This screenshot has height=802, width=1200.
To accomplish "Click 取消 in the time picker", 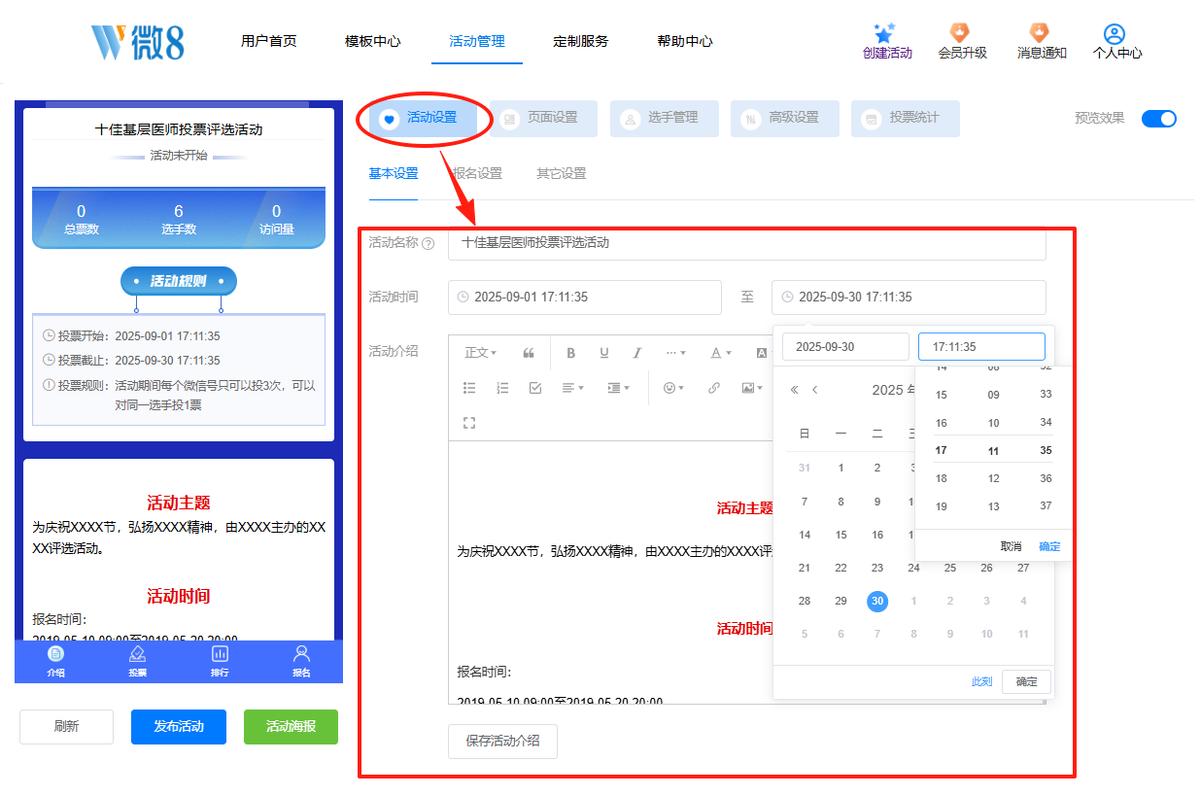I will click(x=1011, y=546).
